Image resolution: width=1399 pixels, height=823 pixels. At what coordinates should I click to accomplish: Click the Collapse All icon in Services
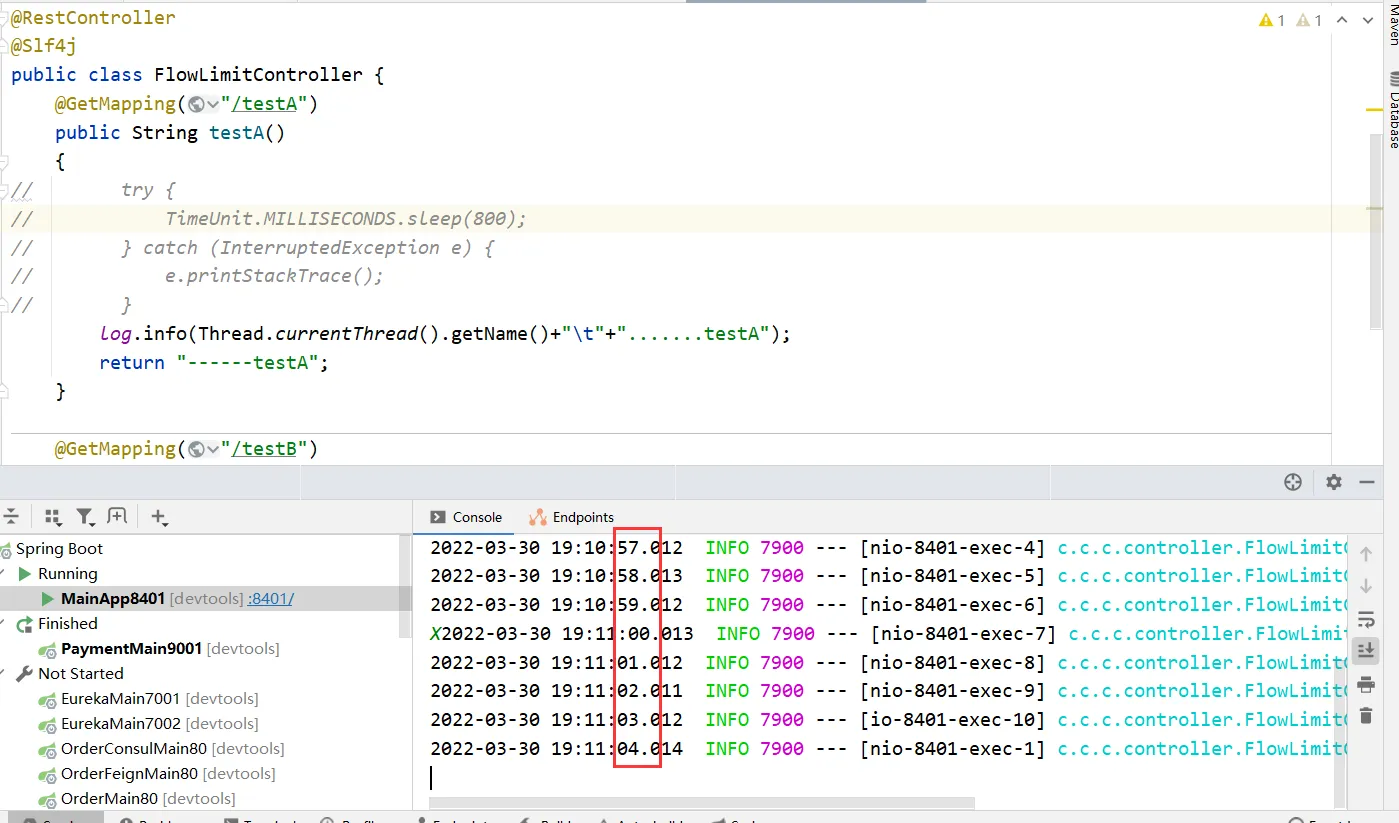point(11,516)
